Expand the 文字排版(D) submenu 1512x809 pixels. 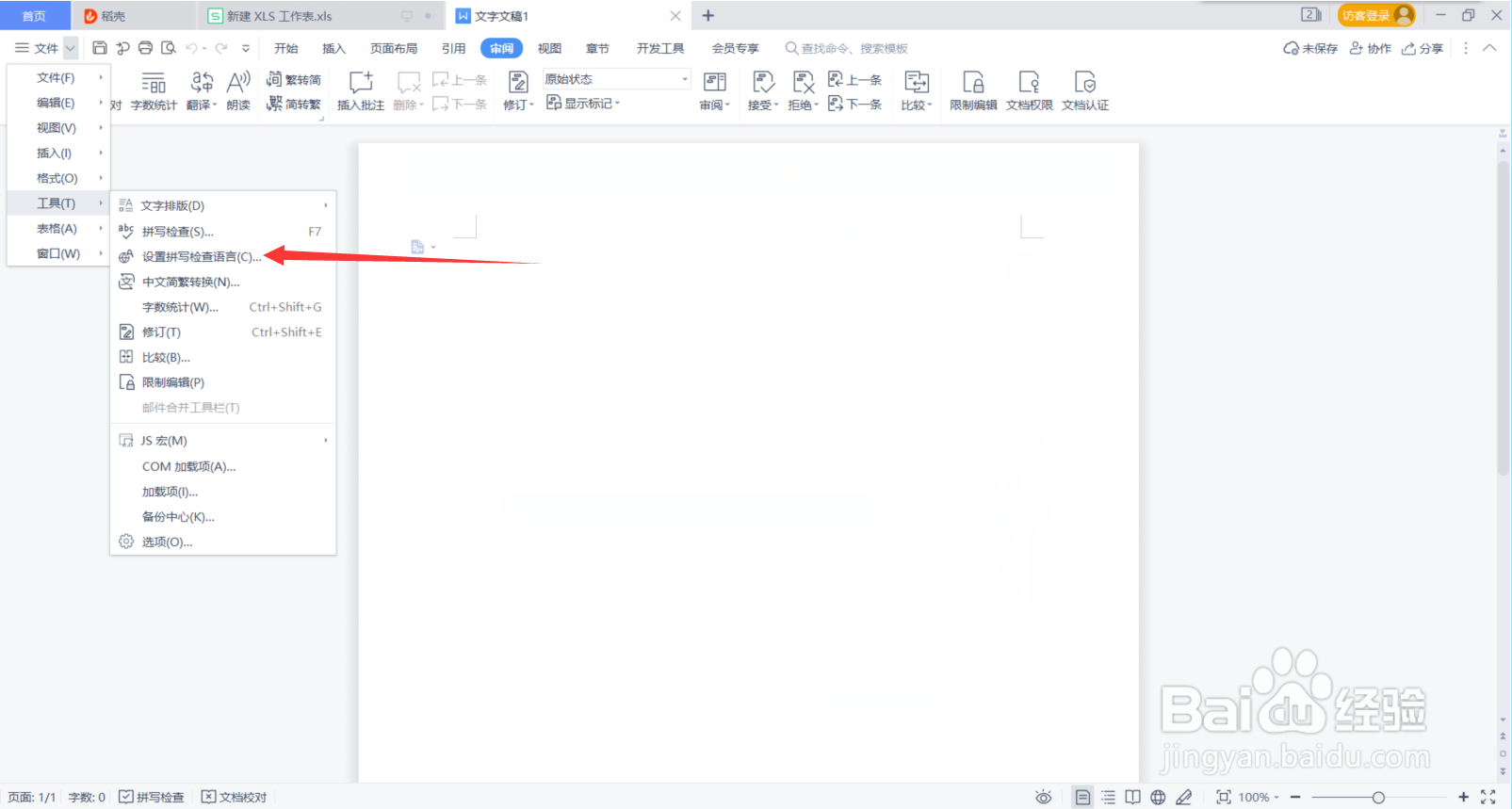(223, 205)
